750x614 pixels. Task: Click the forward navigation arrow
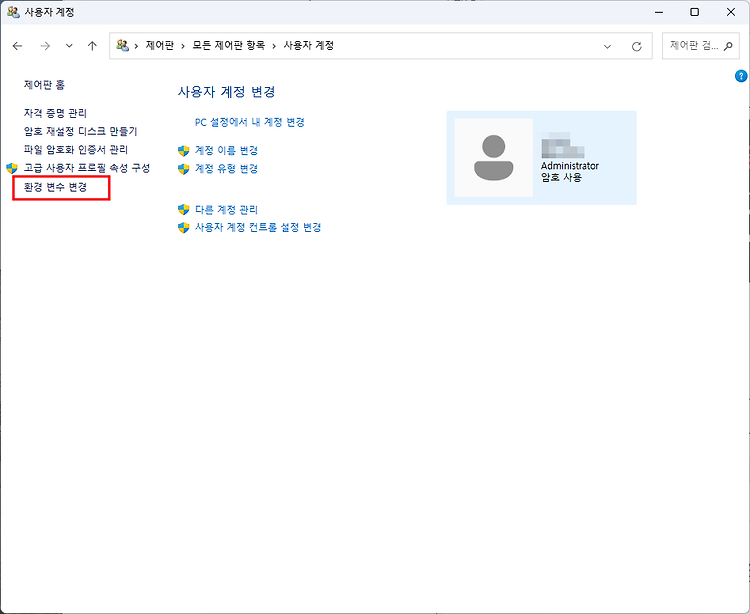(x=45, y=46)
